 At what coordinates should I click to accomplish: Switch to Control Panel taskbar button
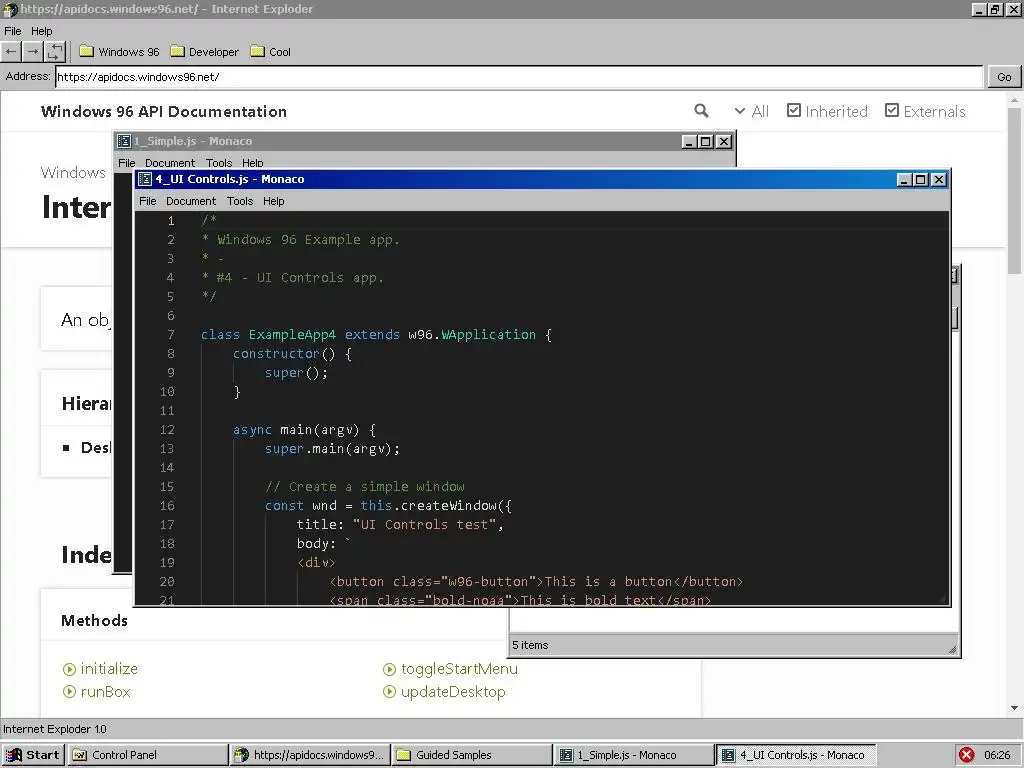(x=147, y=755)
